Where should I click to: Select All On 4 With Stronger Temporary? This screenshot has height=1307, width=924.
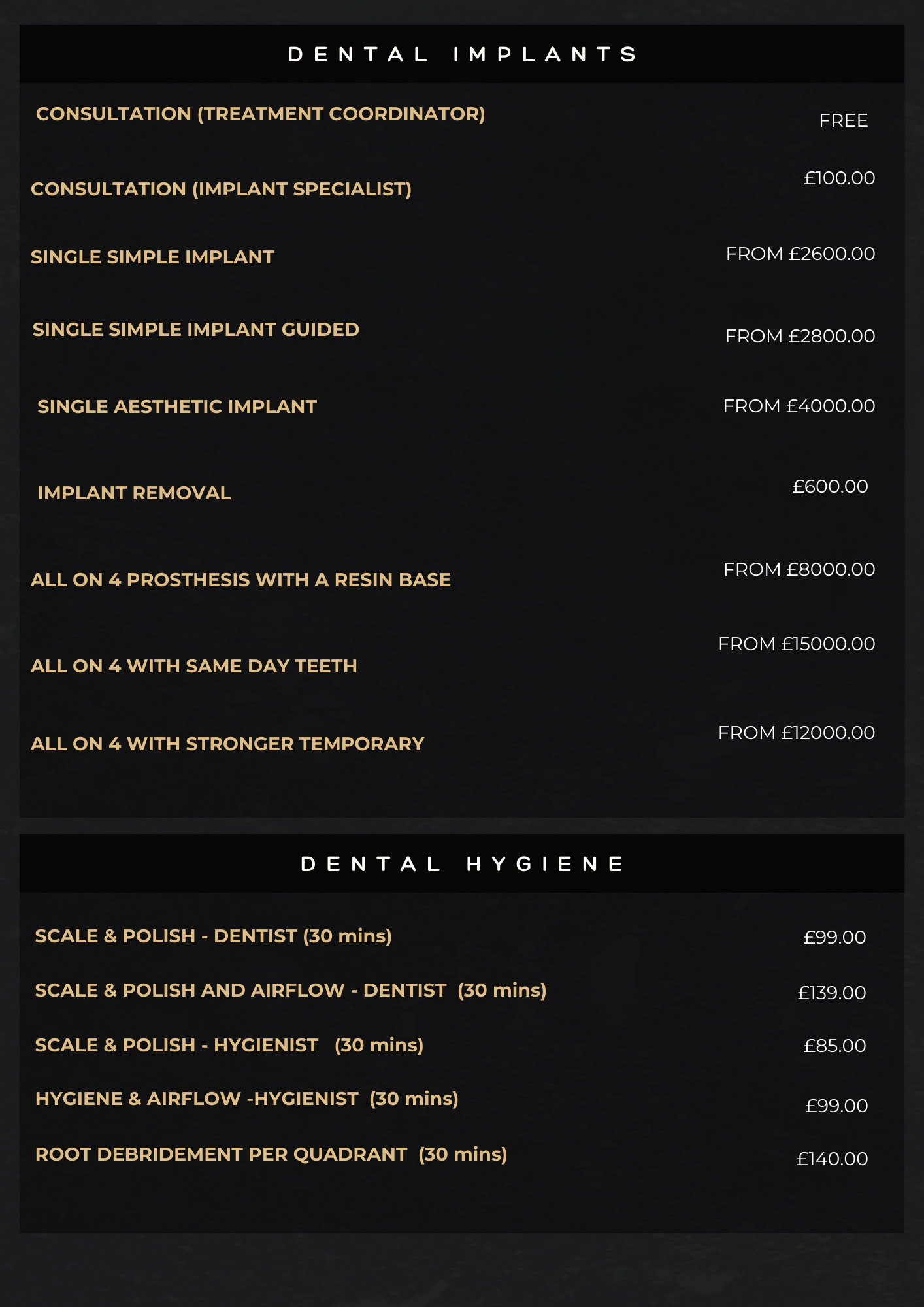click(227, 744)
